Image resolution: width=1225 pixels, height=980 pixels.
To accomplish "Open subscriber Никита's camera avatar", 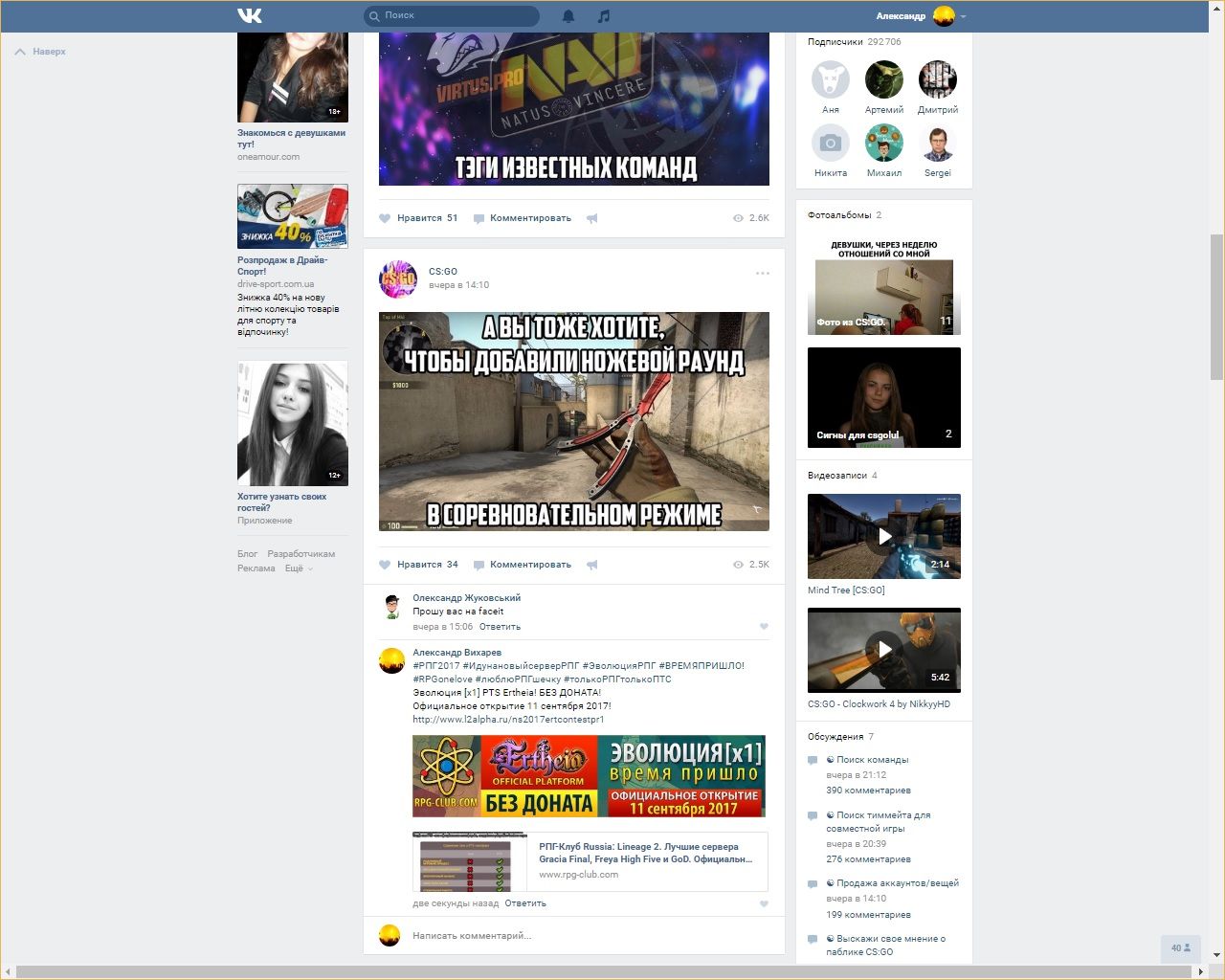I will click(831, 144).
